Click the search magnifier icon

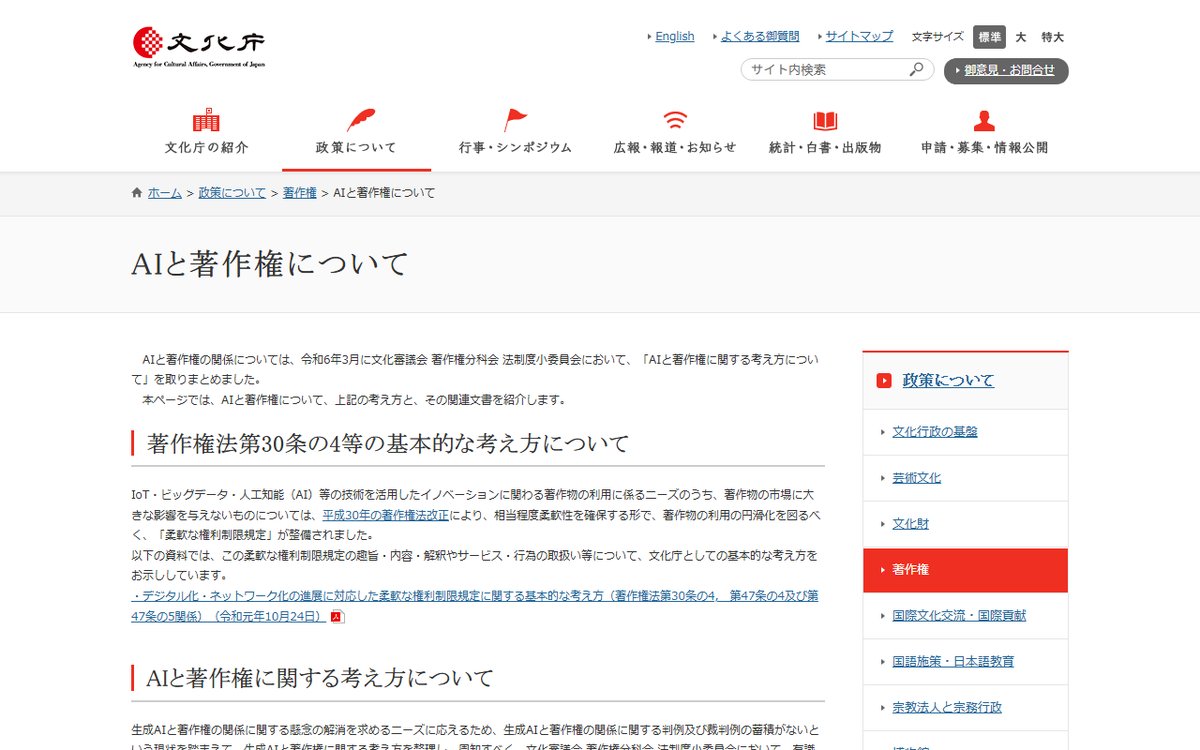[916, 70]
